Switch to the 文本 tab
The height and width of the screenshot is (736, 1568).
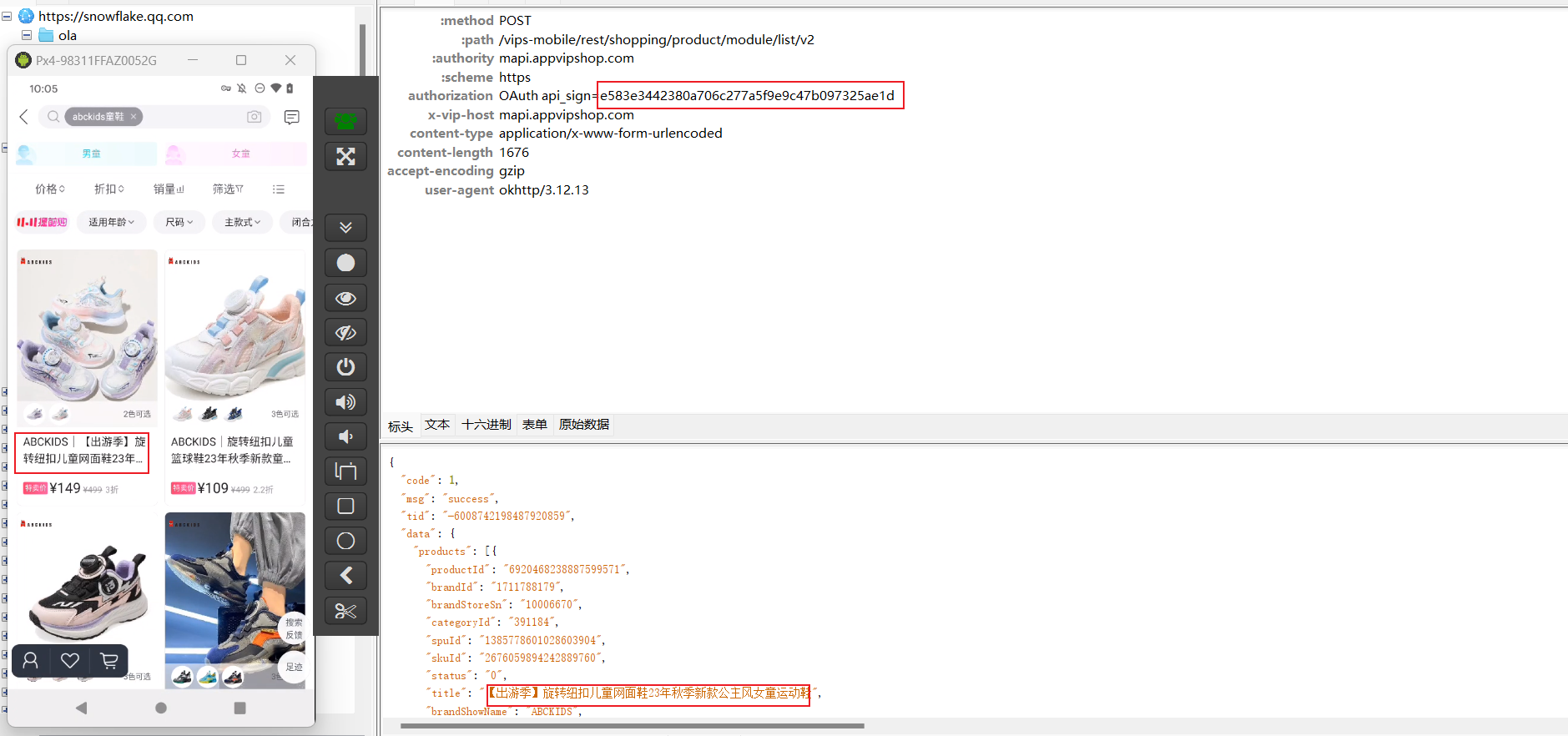click(437, 425)
